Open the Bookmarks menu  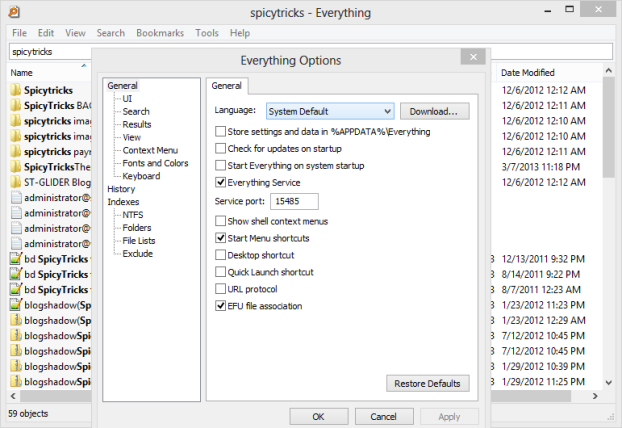pos(160,33)
